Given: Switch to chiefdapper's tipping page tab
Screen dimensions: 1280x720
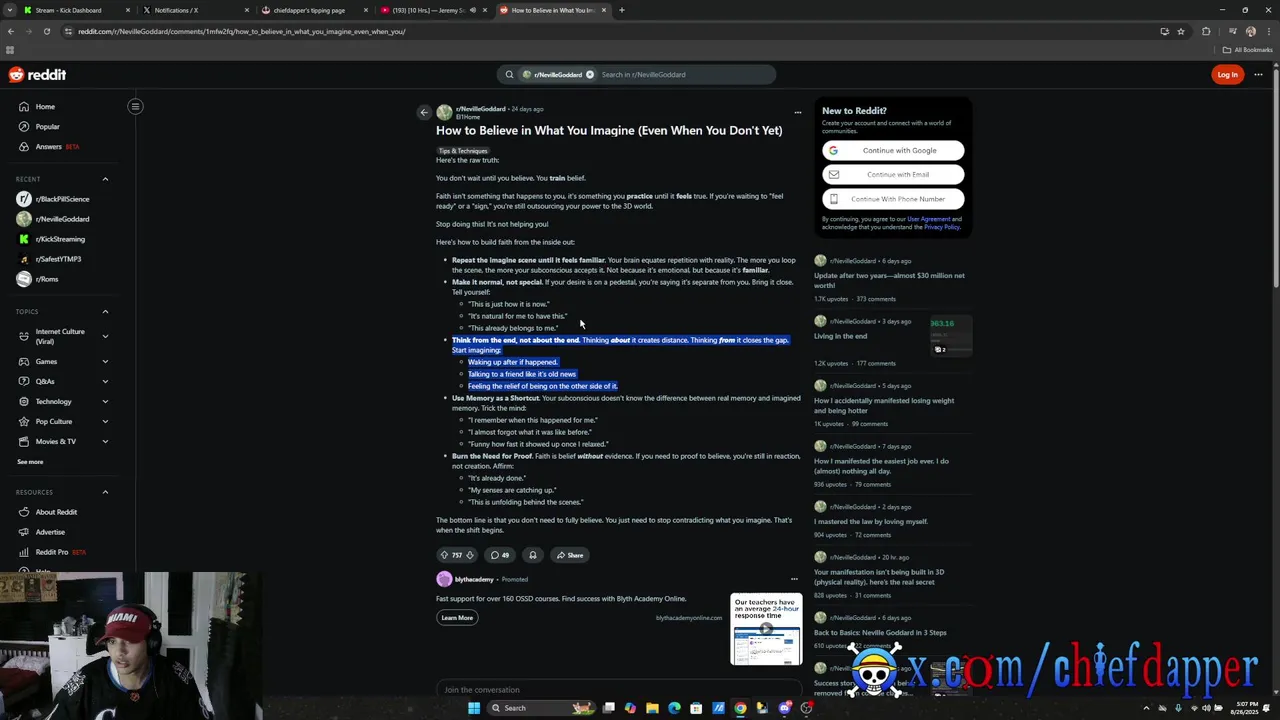Looking at the screenshot, I should pos(309,10).
